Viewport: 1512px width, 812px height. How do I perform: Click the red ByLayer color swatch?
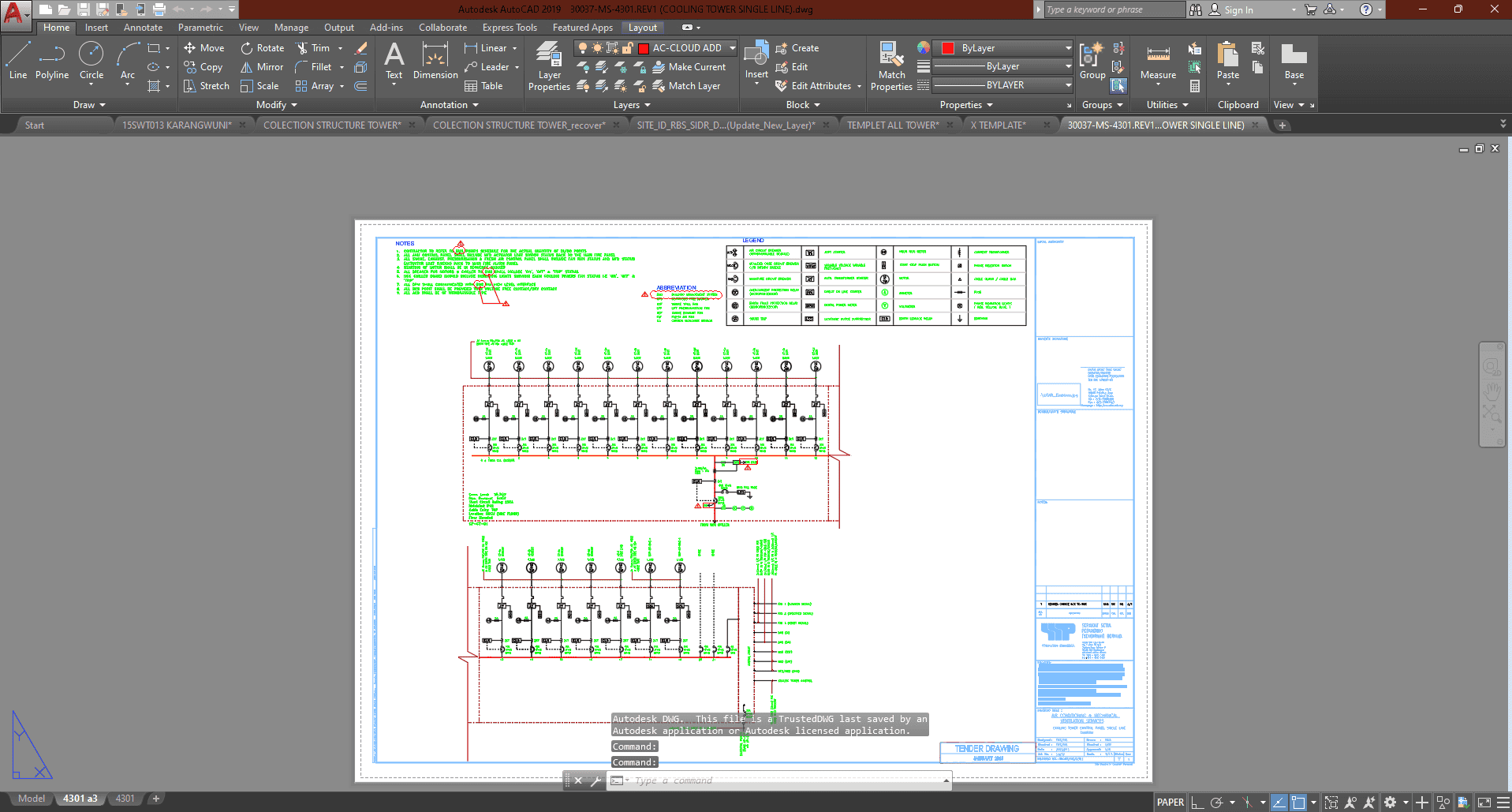(x=948, y=48)
